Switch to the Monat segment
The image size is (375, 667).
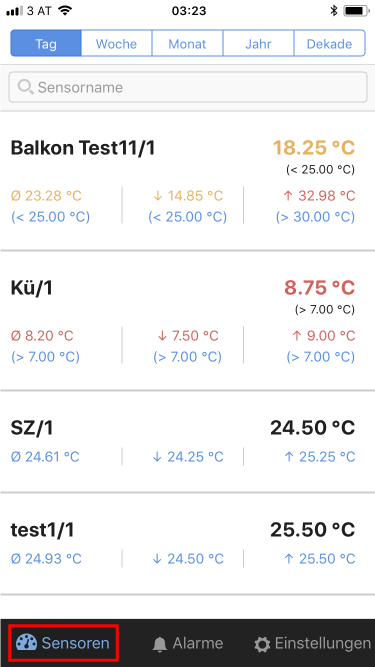click(187, 43)
